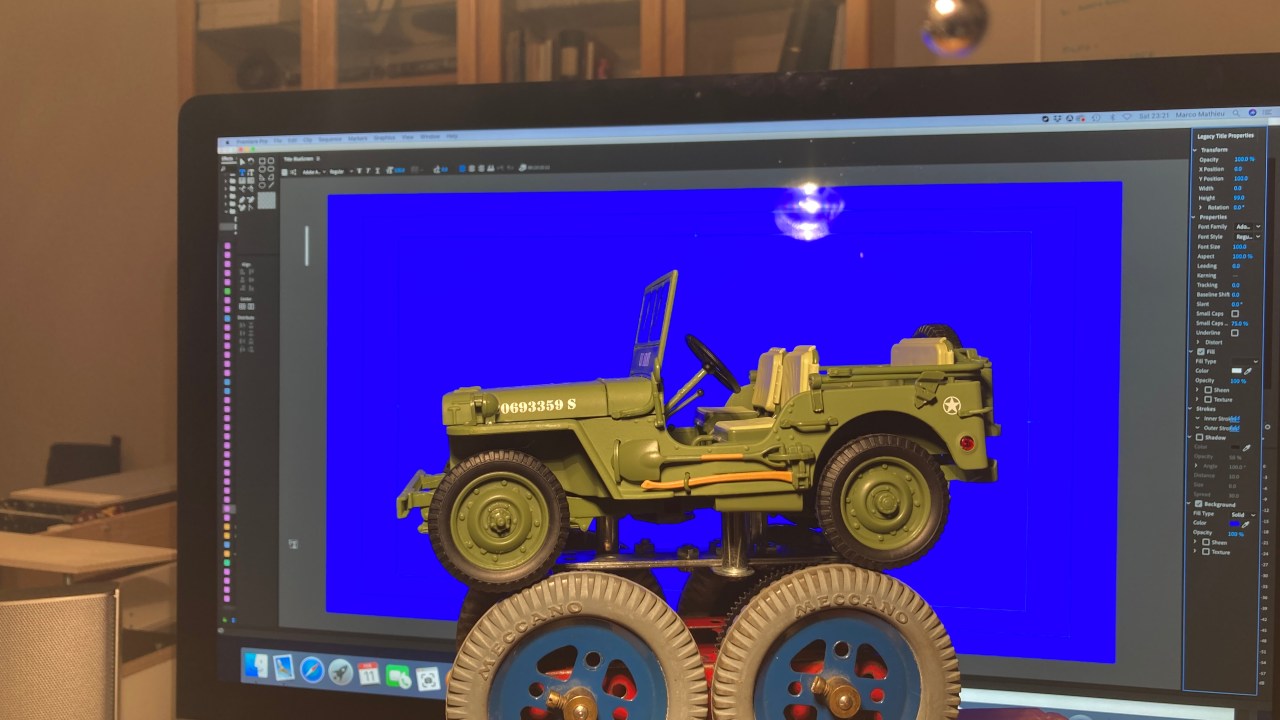The image size is (1280, 720).
Task: Expand the Distort section
Action: click(1199, 342)
